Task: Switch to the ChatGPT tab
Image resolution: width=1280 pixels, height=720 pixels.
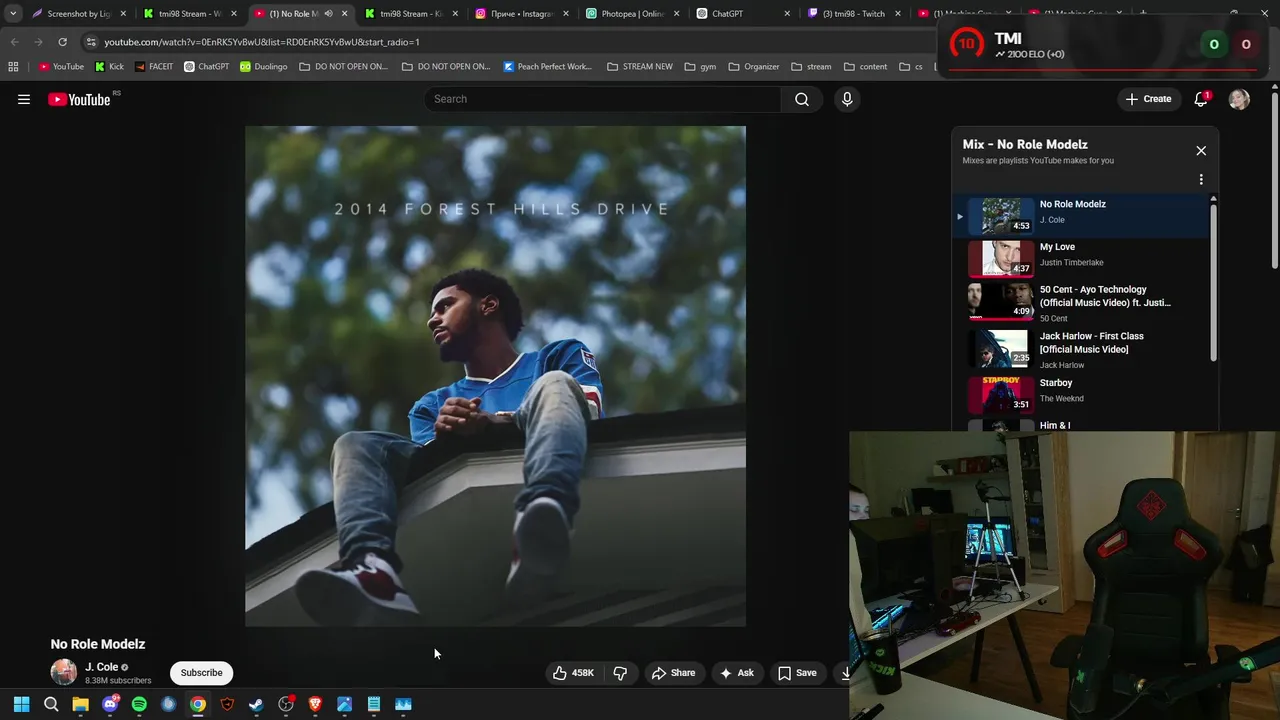Action: tap(743, 14)
